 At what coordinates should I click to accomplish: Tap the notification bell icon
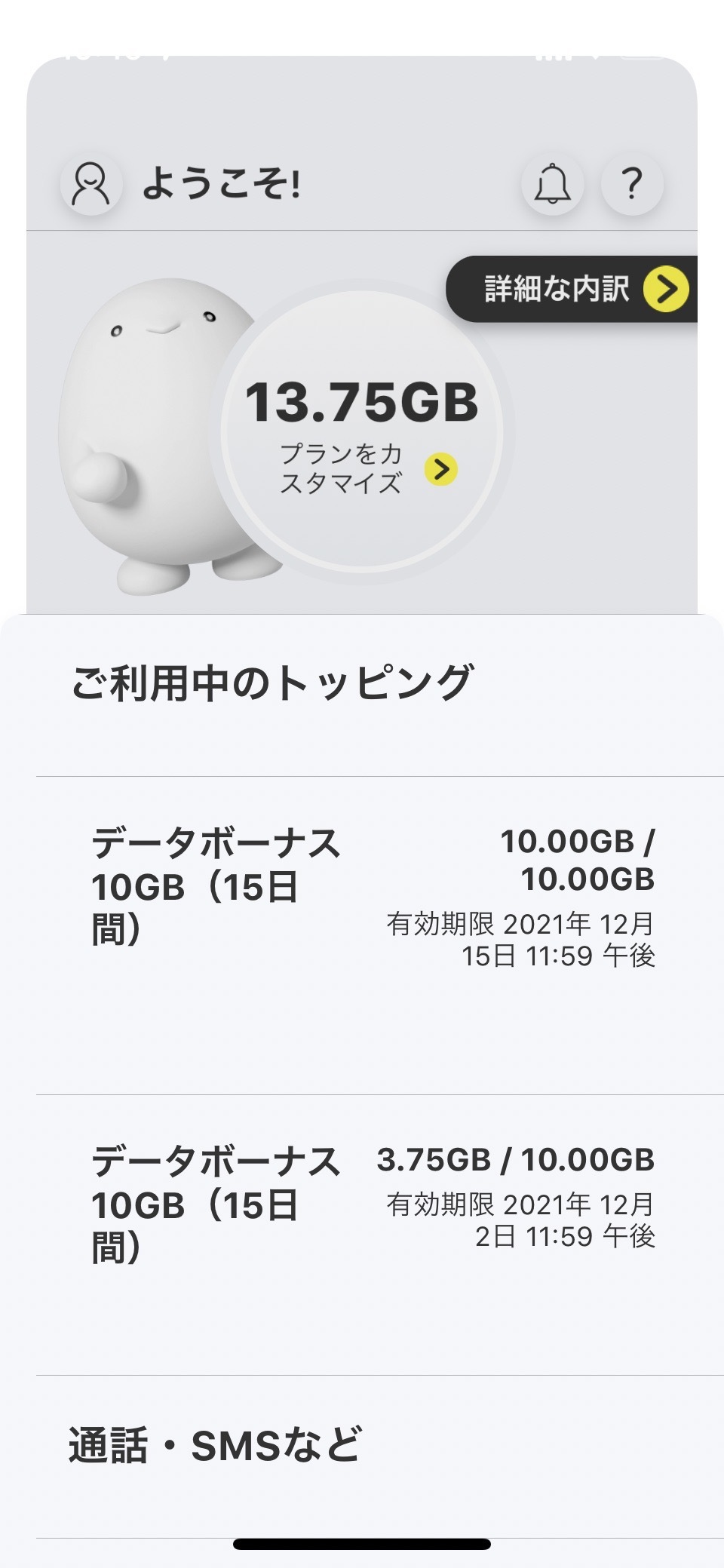coord(553,184)
